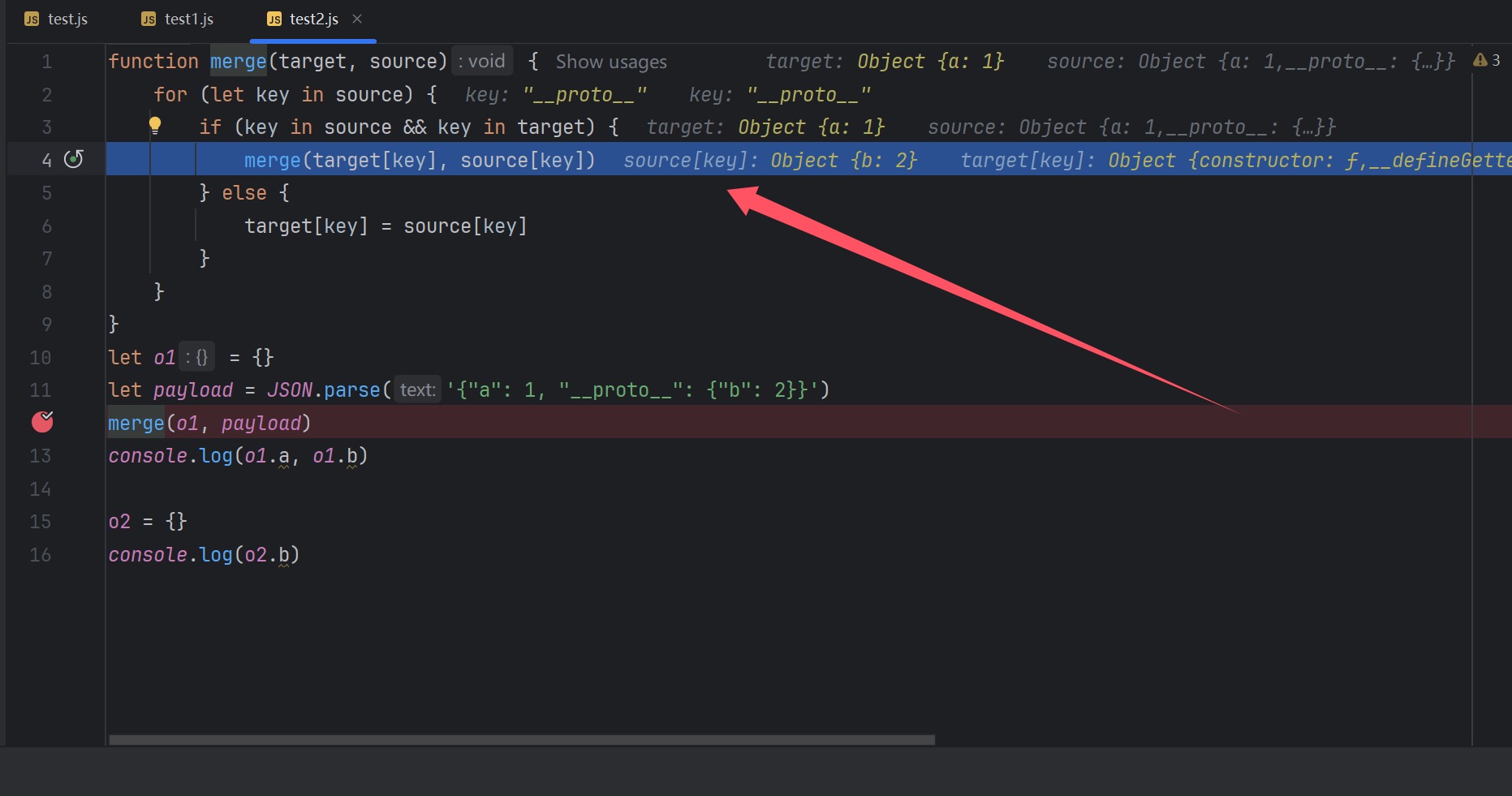Place cursor on console.log(o2.b) on line 16

tap(203, 555)
